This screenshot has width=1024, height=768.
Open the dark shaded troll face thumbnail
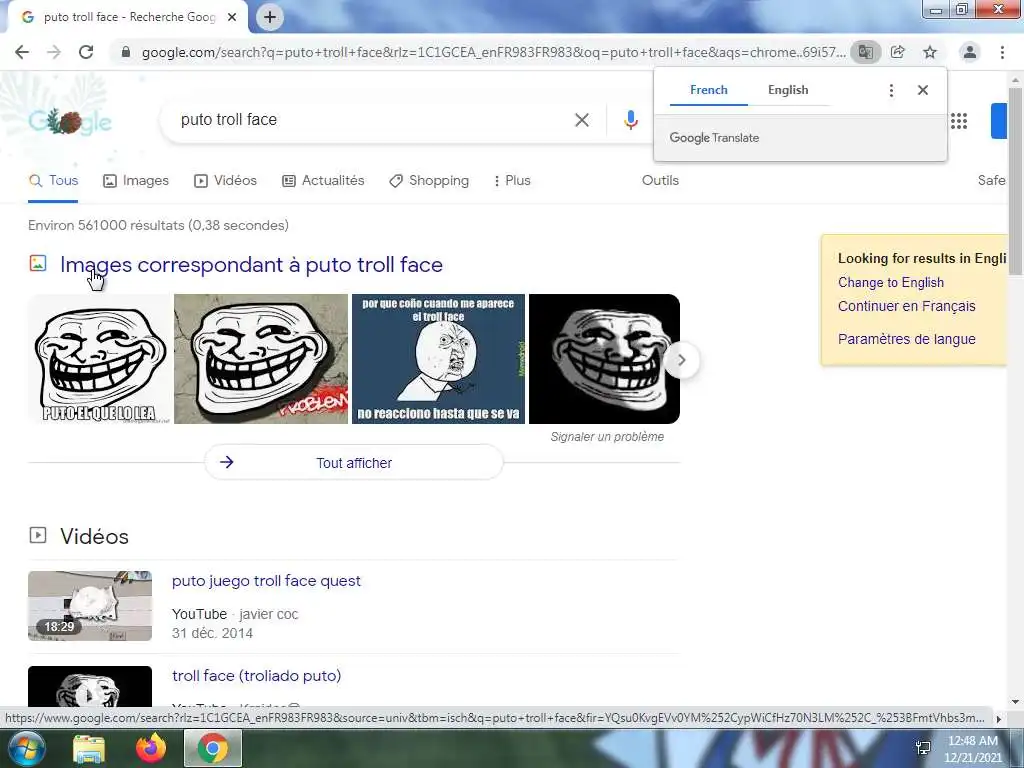click(x=604, y=359)
